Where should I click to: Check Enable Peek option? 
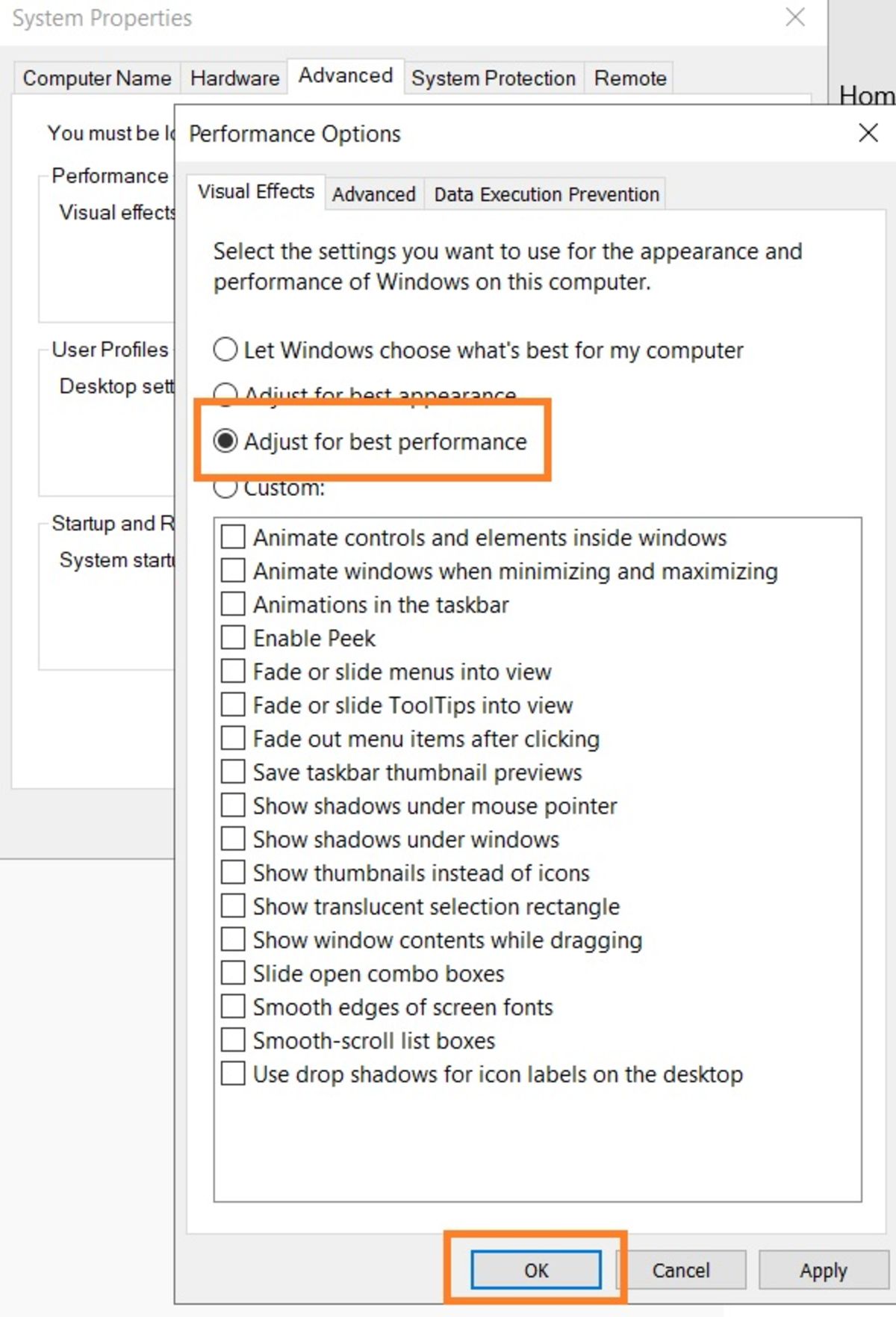click(x=233, y=638)
